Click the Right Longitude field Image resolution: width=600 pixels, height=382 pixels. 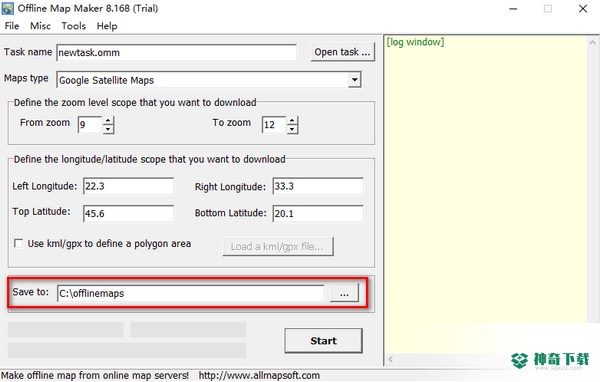pyautogui.click(x=318, y=186)
